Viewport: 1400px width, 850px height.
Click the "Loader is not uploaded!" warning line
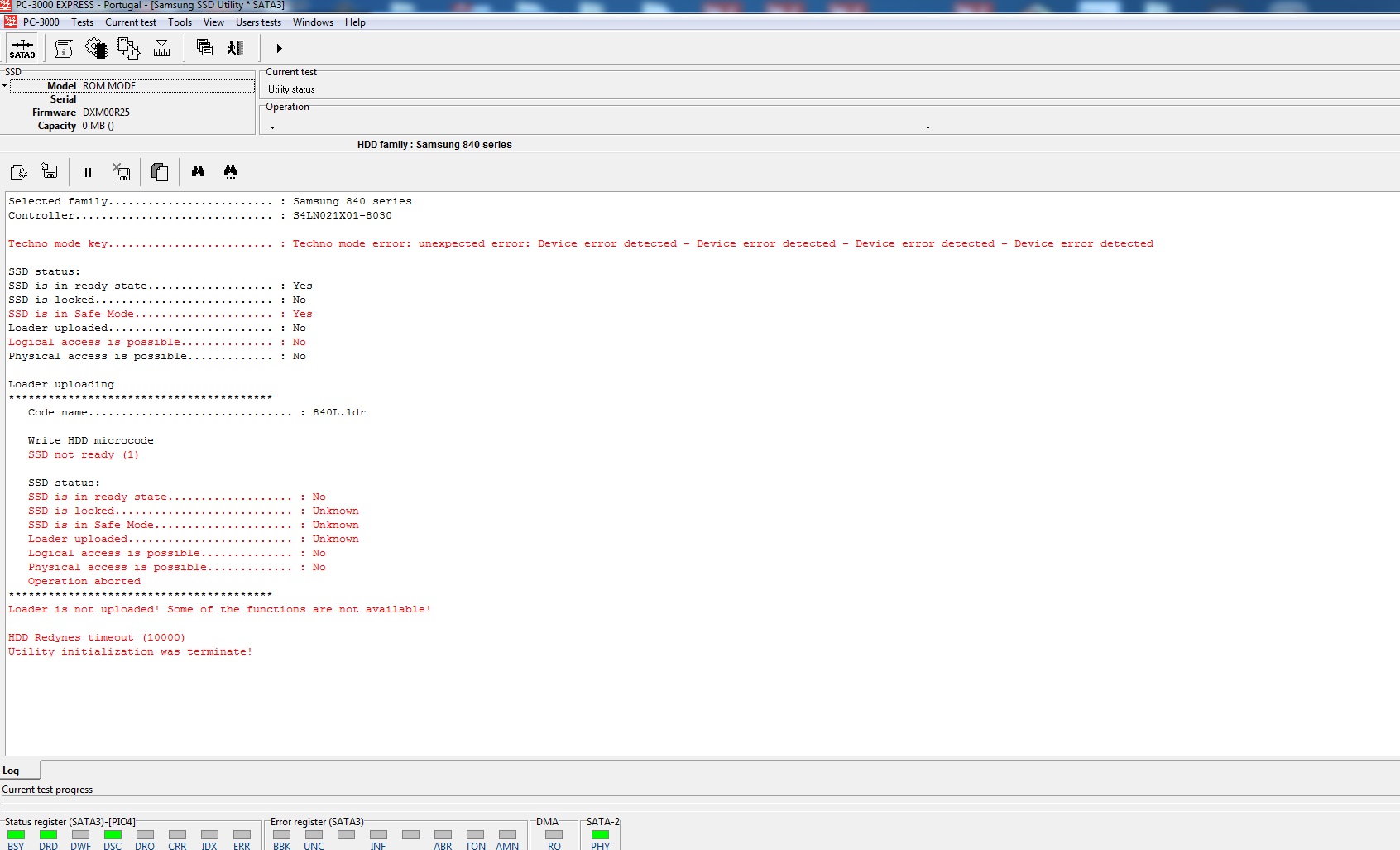point(220,609)
